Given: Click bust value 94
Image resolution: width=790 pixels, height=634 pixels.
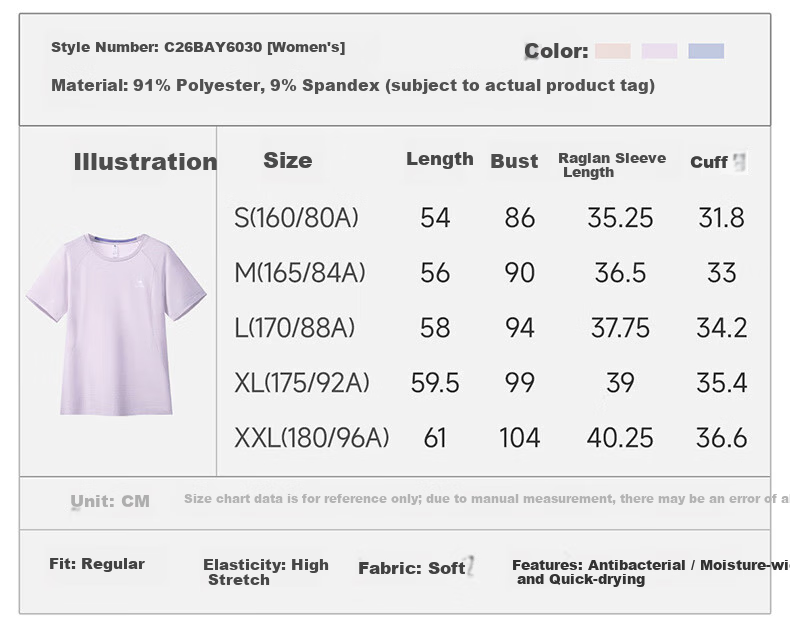Looking at the screenshot, I should tap(519, 328).
